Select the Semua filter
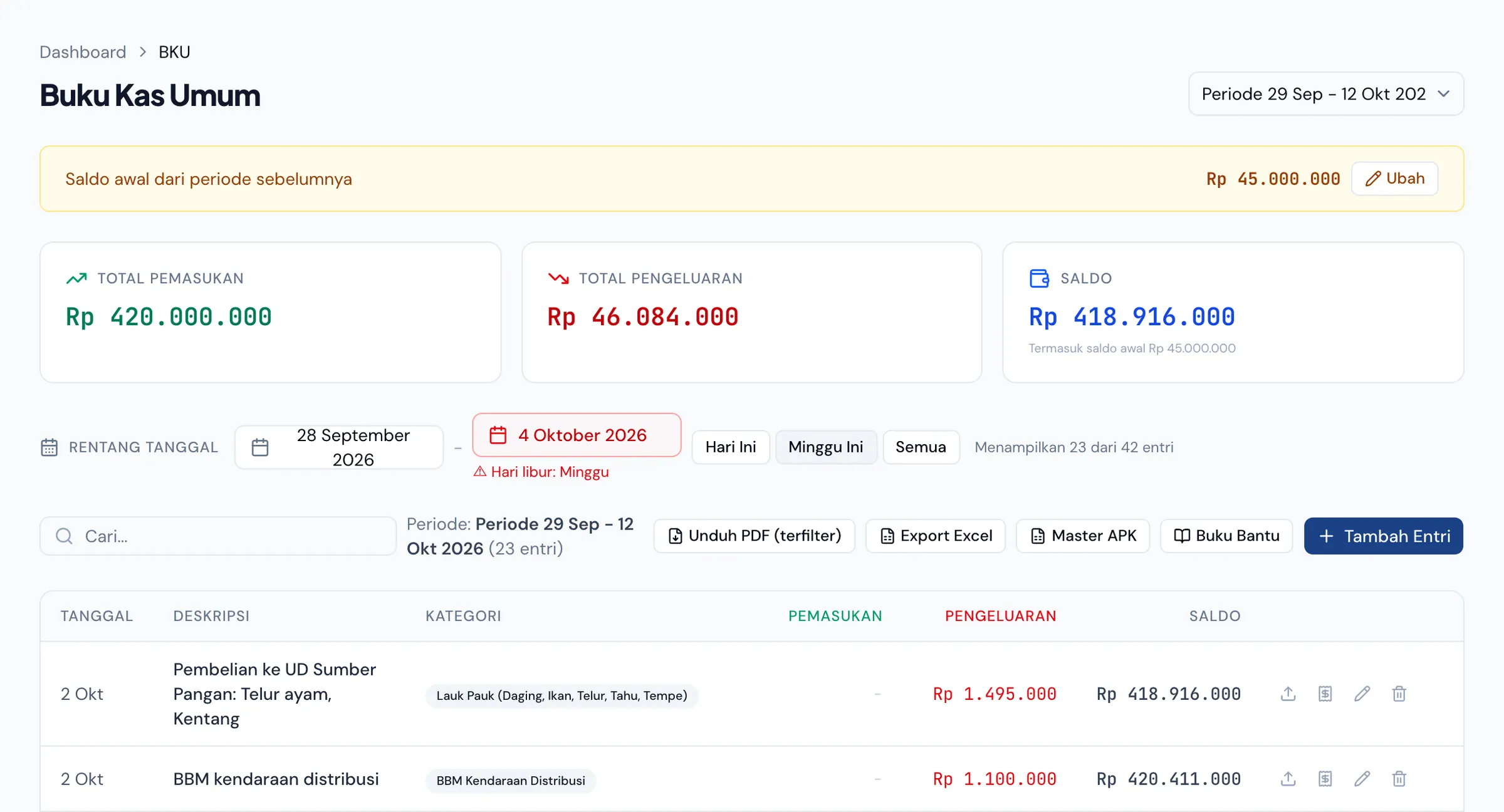The width and height of the screenshot is (1504, 812). pos(921,447)
